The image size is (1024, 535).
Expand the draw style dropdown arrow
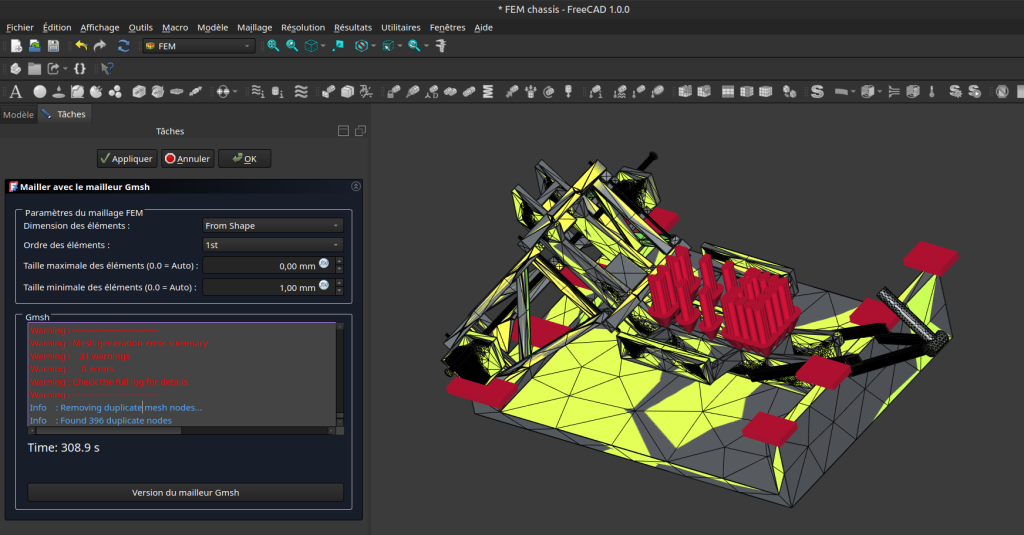click(374, 46)
